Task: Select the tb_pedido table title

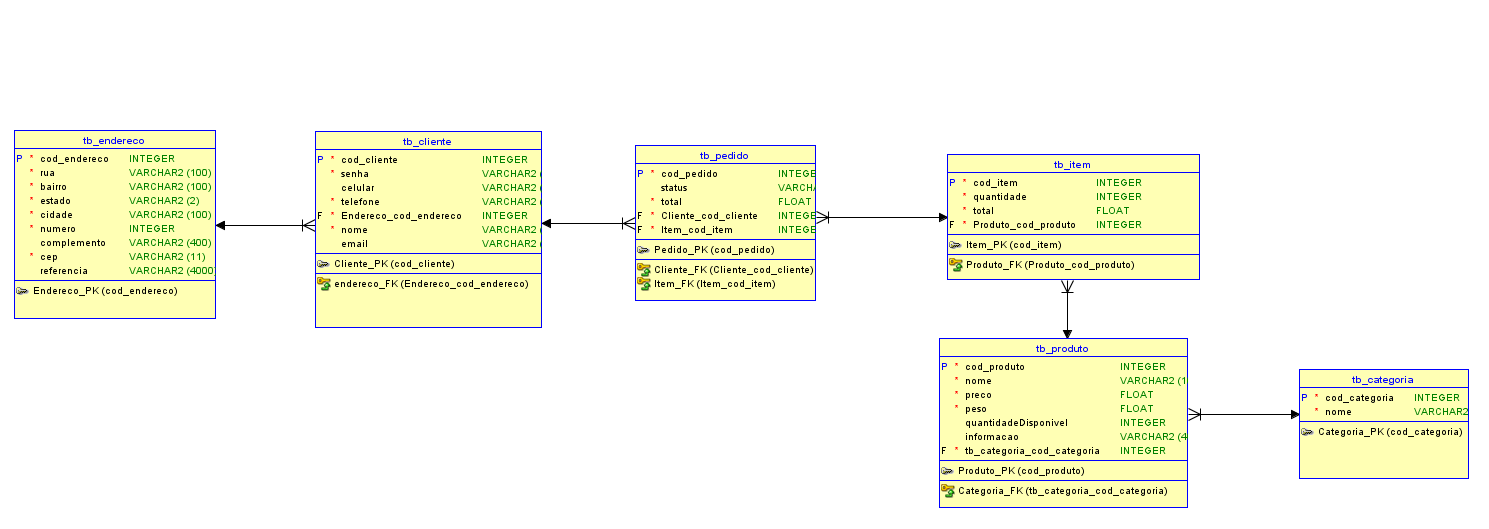Action: pyautogui.click(x=725, y=155)
